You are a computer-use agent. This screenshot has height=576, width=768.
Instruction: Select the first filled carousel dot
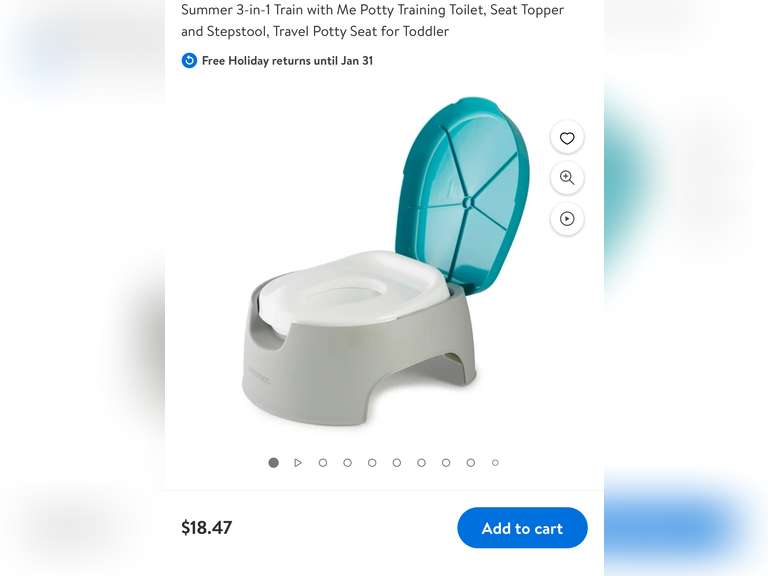pos(273,462)
